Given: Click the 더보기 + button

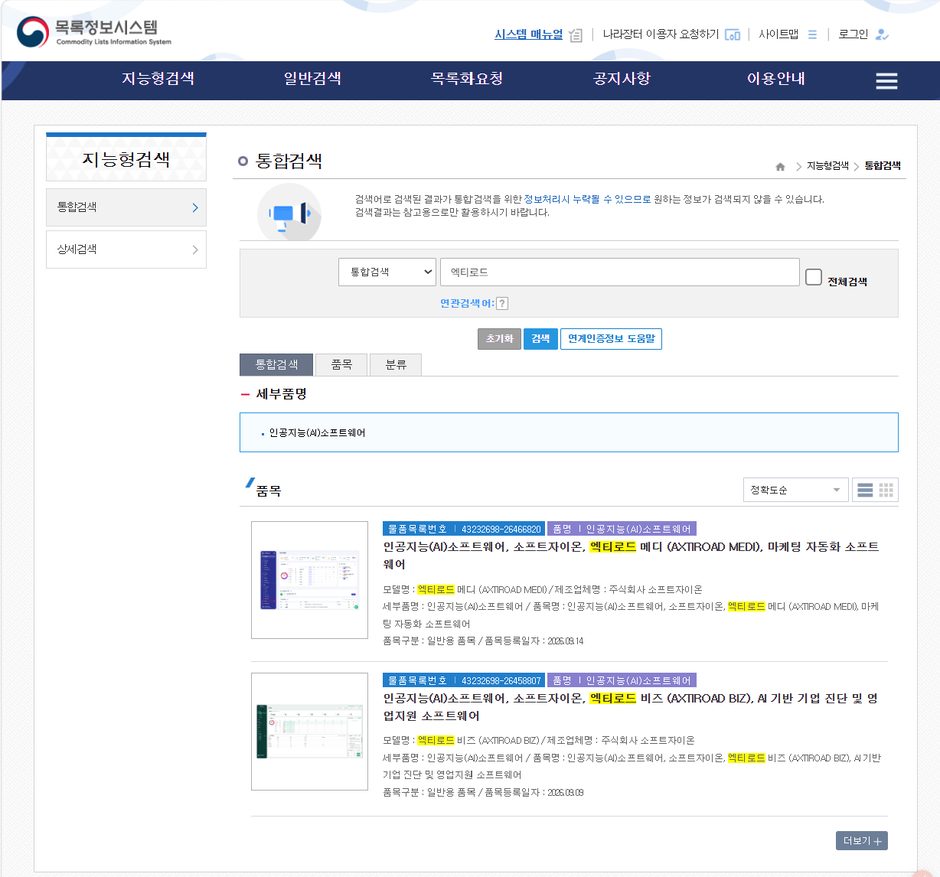Looking at the screenshot, I should pyautogui.click(x=861, y=840).
